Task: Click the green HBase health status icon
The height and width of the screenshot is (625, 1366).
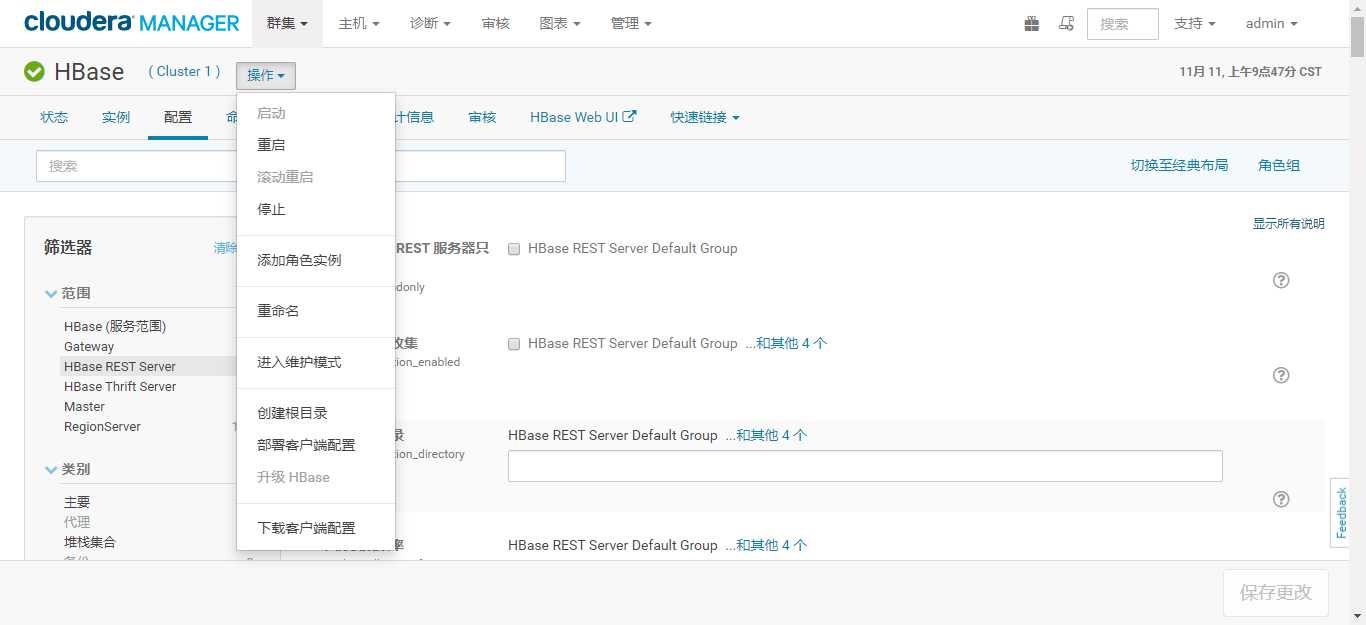Action: click(34, 72)
